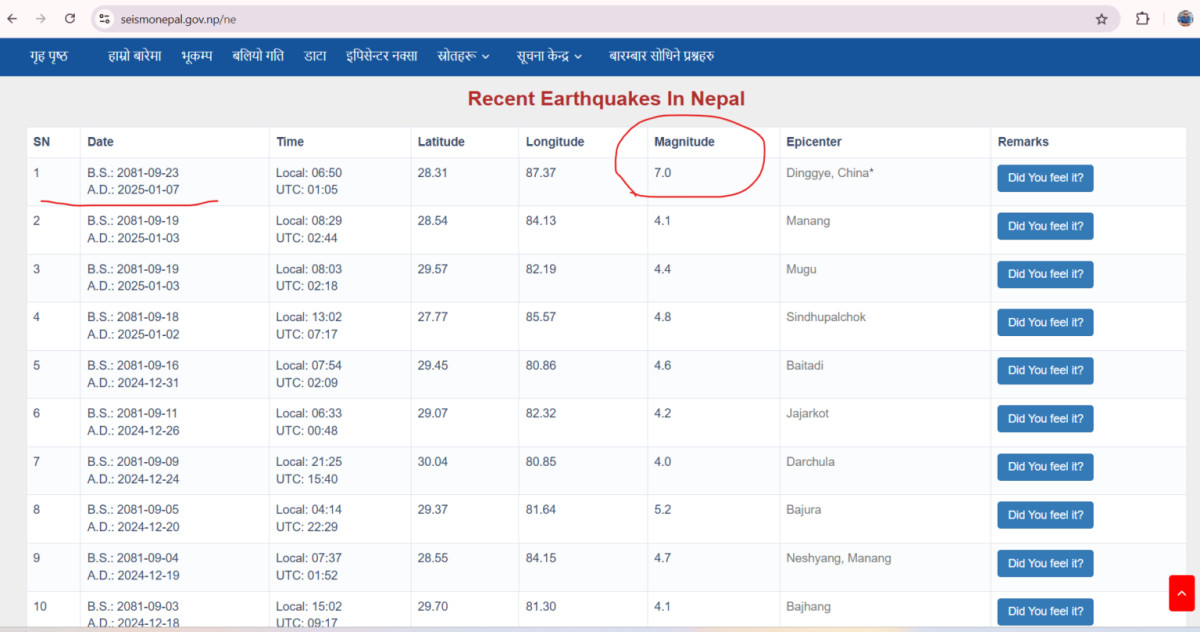Click the SN column header
Screen dimensions: 1200x632
pyautogui.click(x=41, y=142)
